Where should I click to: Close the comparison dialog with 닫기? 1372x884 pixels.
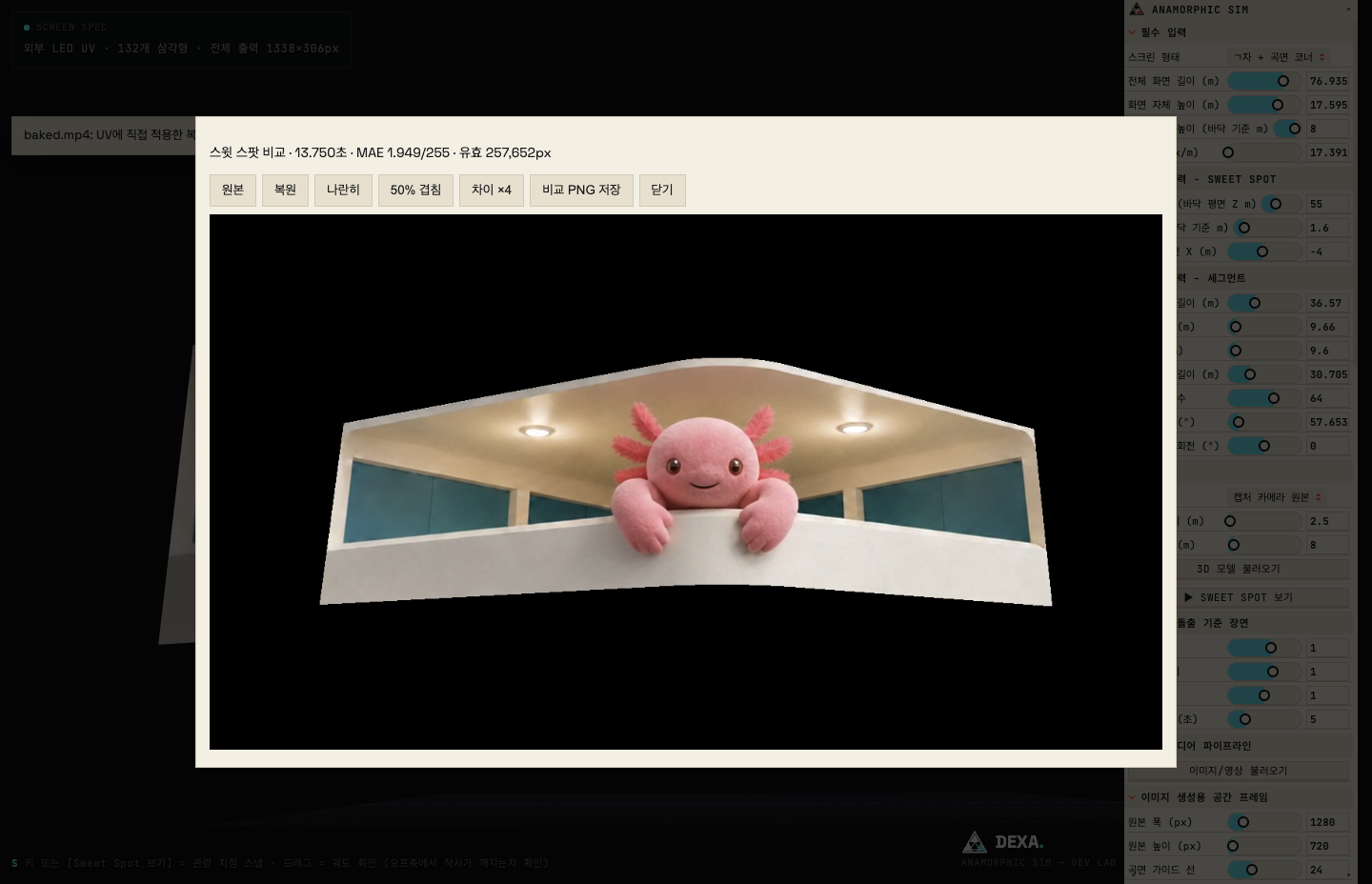tap(662, 190)
